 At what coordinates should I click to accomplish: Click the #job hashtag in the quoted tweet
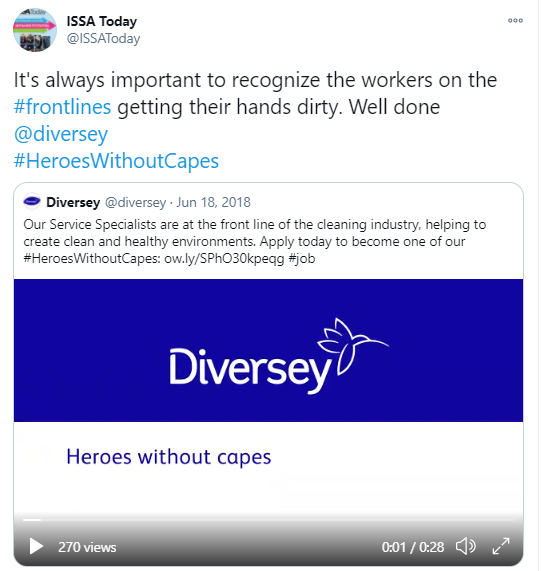pos(301,259)
